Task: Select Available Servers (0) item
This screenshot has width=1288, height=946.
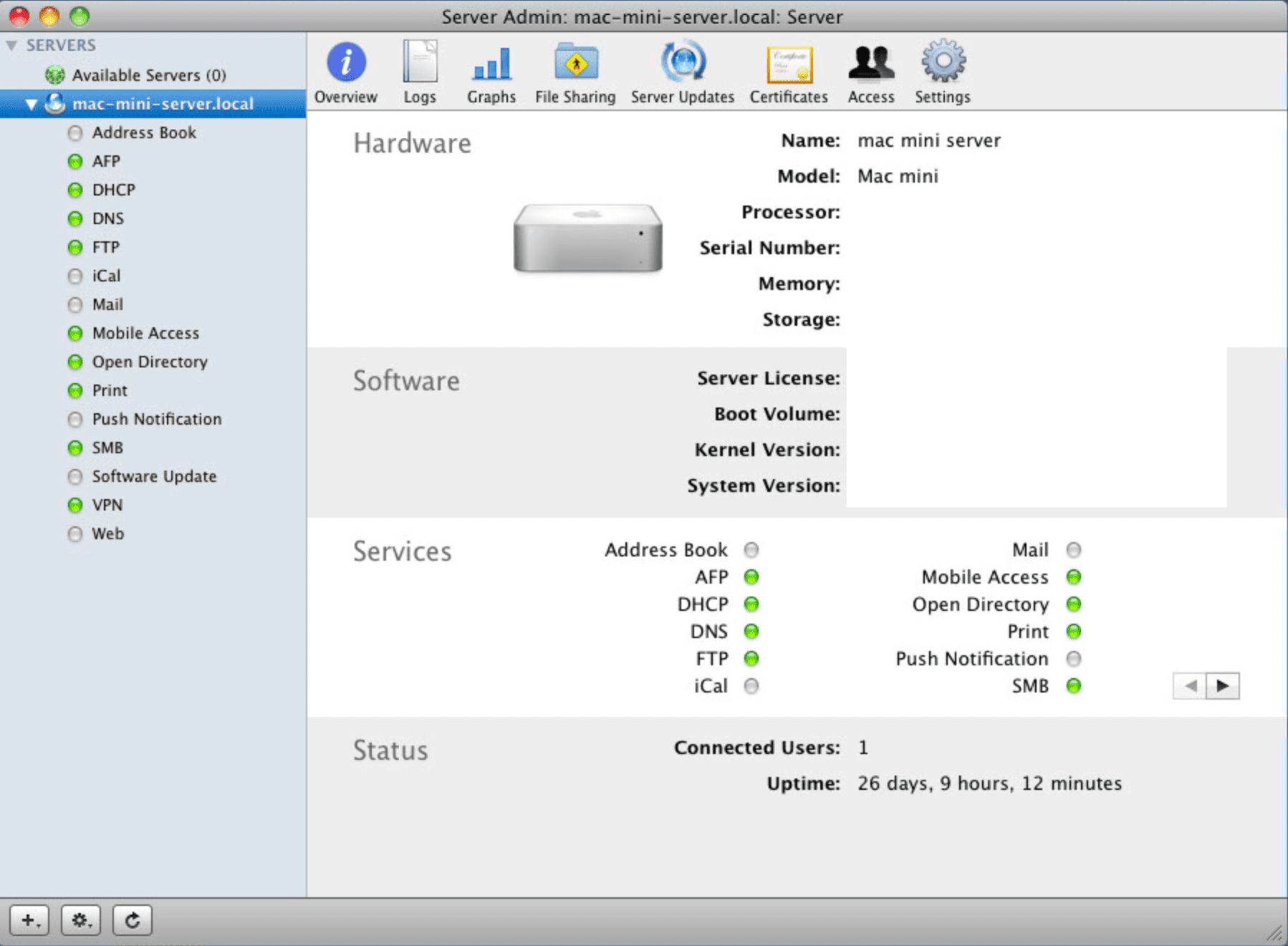Action: (x=149, y=75)
